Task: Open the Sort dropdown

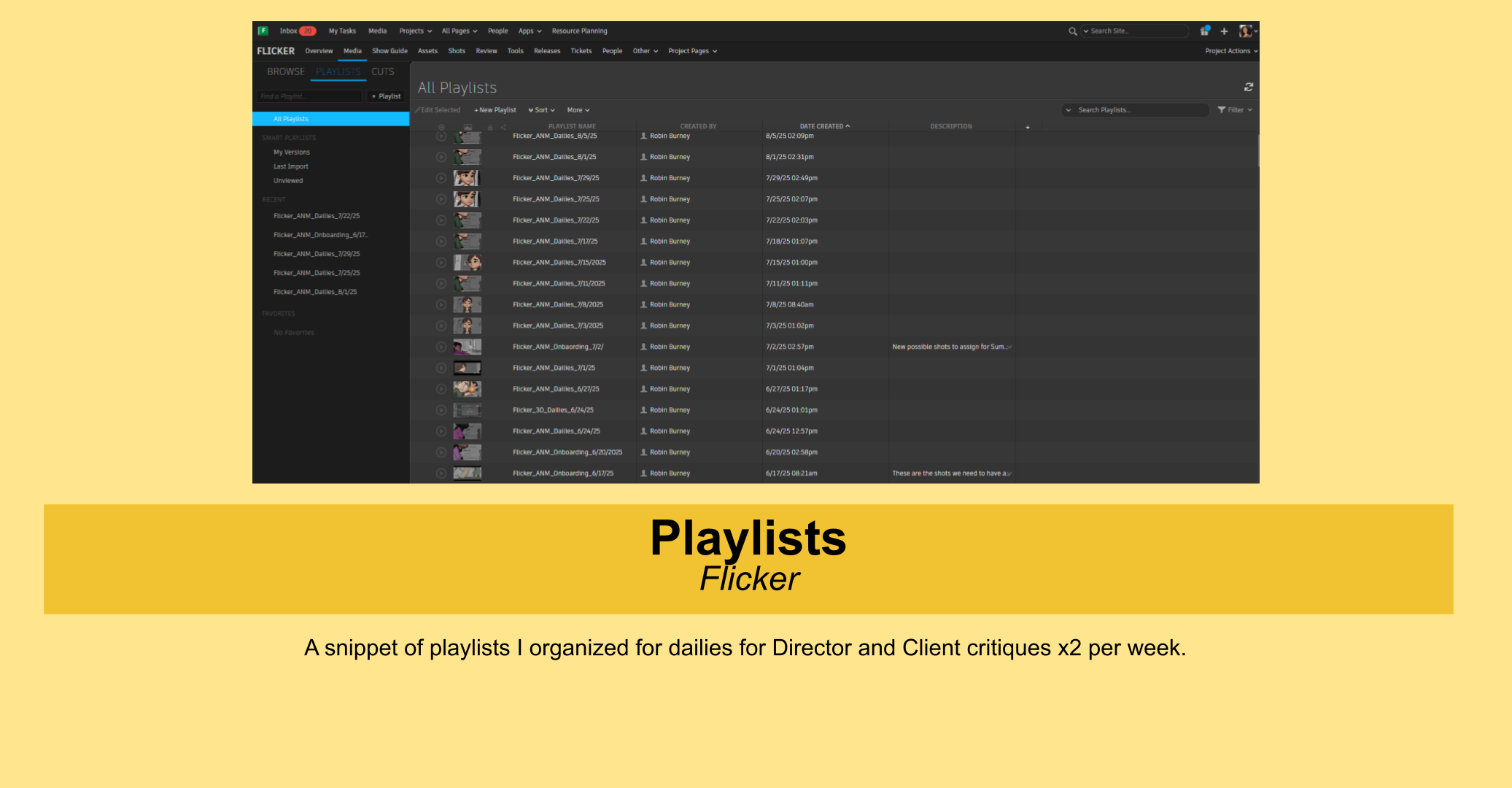Action: tap(541, 109)
